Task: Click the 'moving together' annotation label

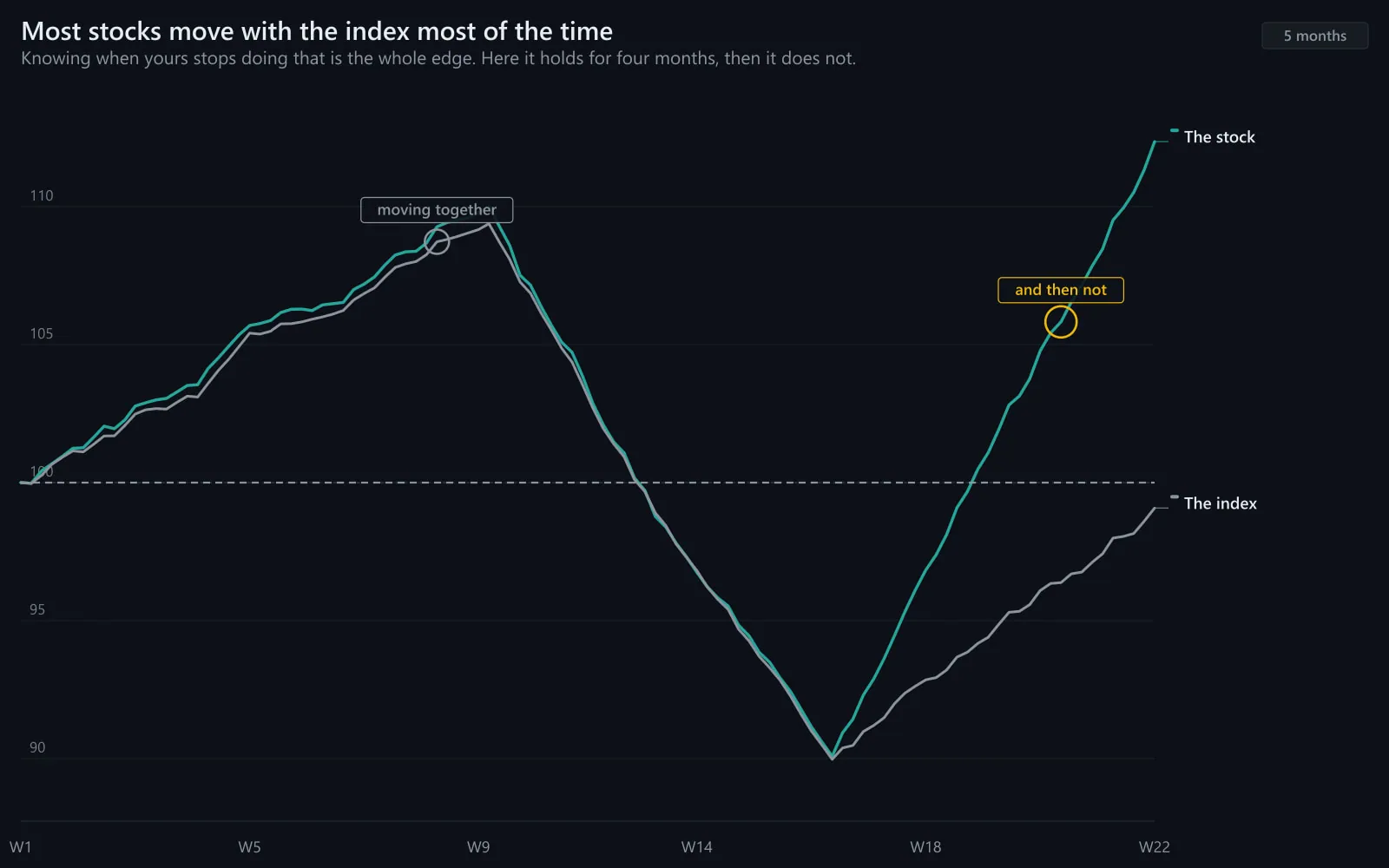Action: 437,210
